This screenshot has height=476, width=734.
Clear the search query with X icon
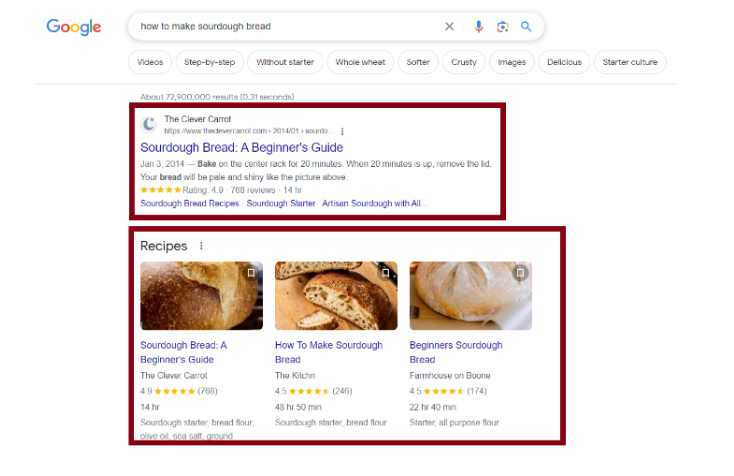click(x=449, y=26)
